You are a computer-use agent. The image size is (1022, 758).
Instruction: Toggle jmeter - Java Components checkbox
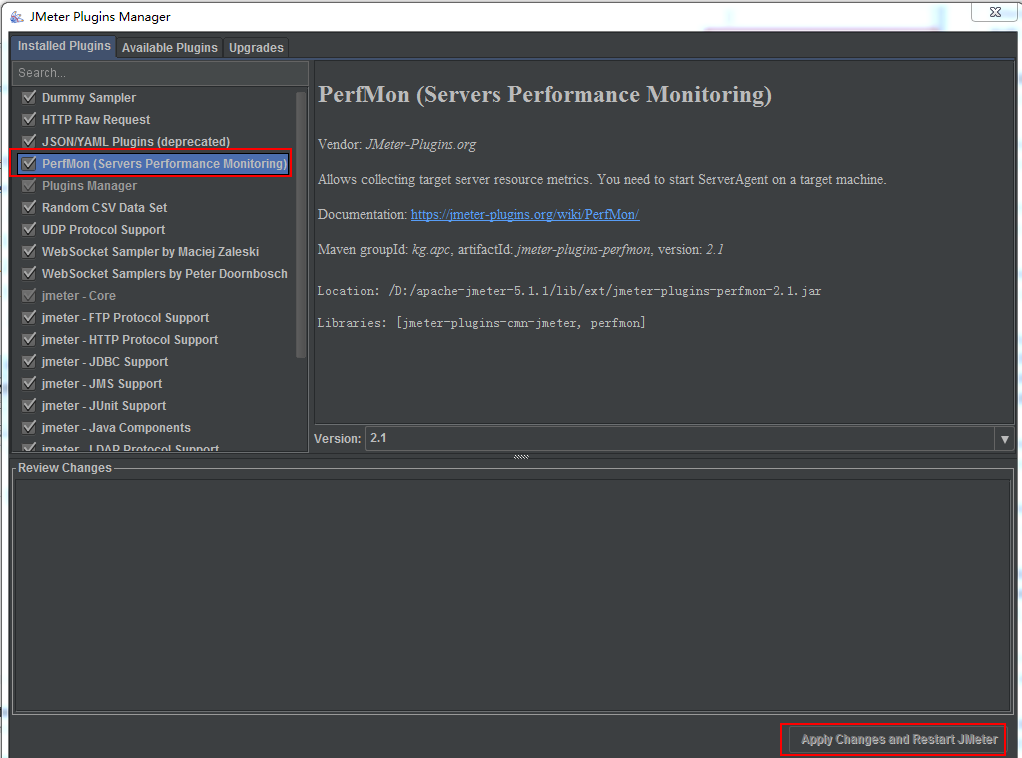(x=29, y=428)
